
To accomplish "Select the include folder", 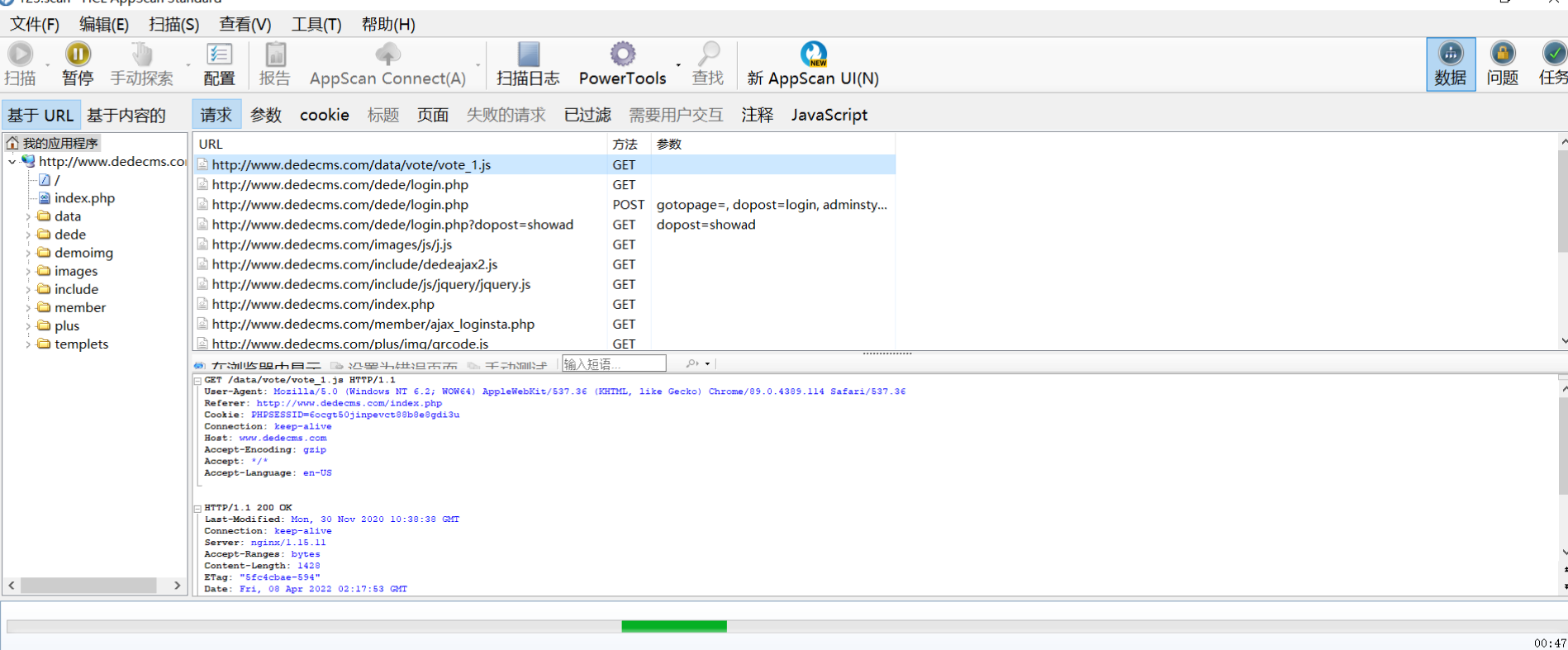I will pyautogui.click(x=76, y=289).
